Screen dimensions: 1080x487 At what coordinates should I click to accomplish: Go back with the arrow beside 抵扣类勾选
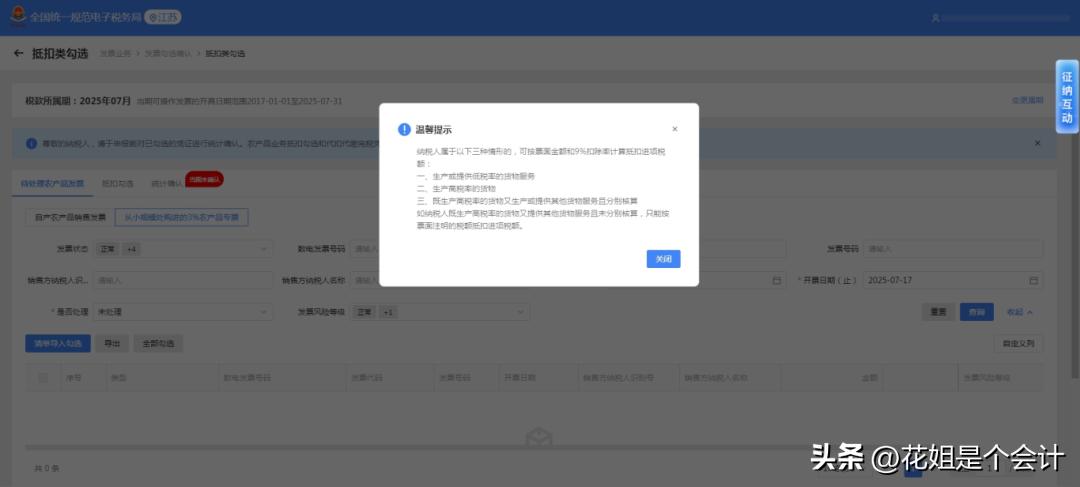(19, 53)
